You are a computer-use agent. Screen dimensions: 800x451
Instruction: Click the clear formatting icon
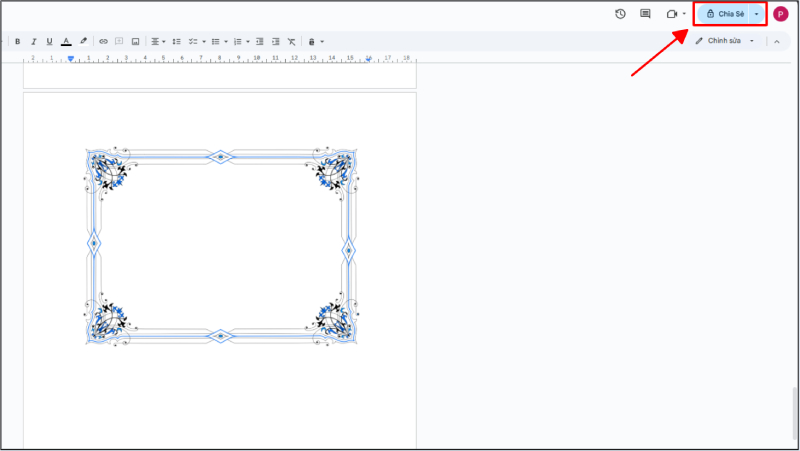pyautogui.click(x=292, y=41)
